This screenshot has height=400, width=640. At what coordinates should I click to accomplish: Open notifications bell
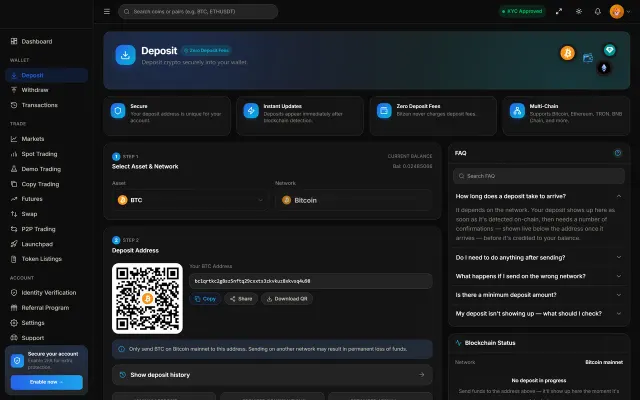598,11
